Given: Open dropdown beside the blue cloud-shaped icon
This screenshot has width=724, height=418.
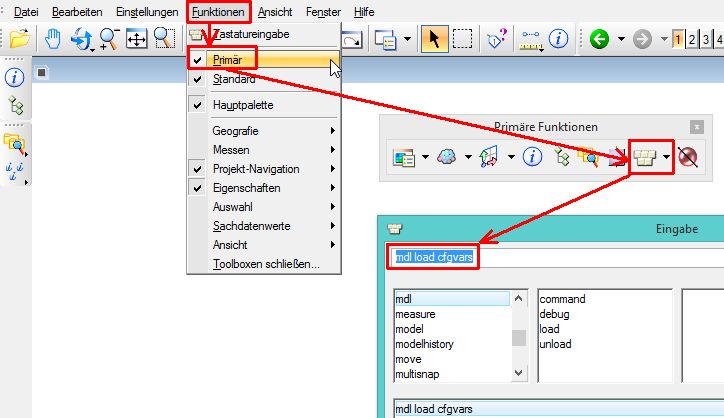Looking at the screenshot, I should pyautogui.click(x=468, y=157).
